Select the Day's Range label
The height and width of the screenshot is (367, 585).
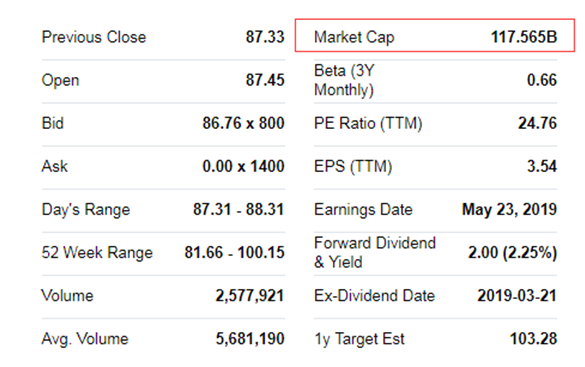pyautogui.click(x=86, y=210)
